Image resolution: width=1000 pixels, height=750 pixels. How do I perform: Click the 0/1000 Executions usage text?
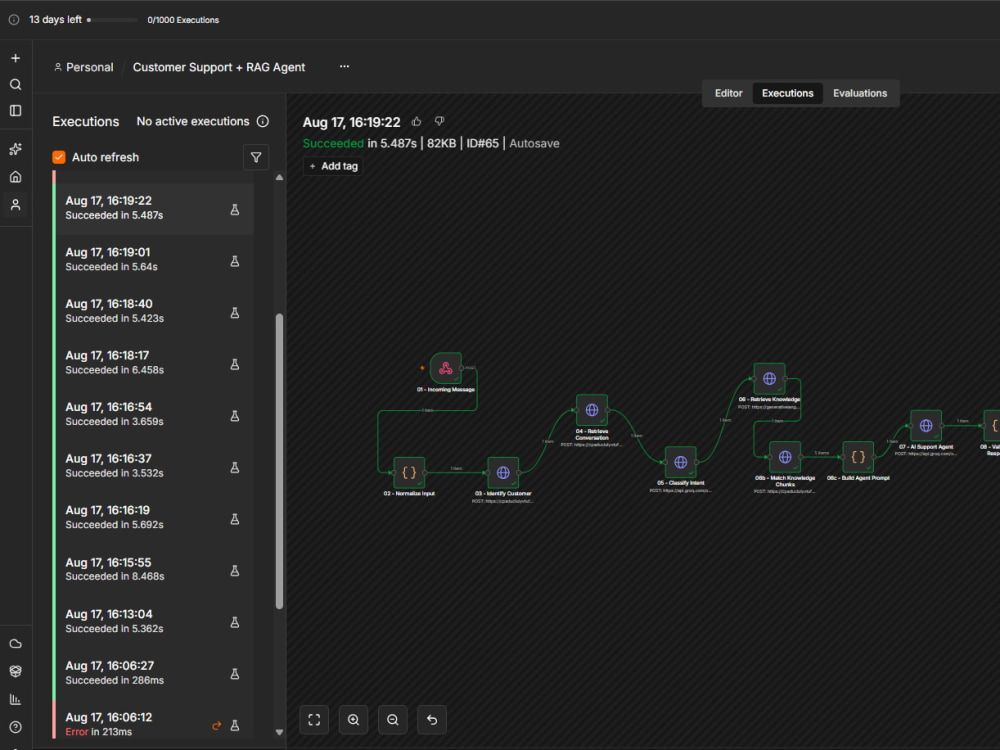183,20
